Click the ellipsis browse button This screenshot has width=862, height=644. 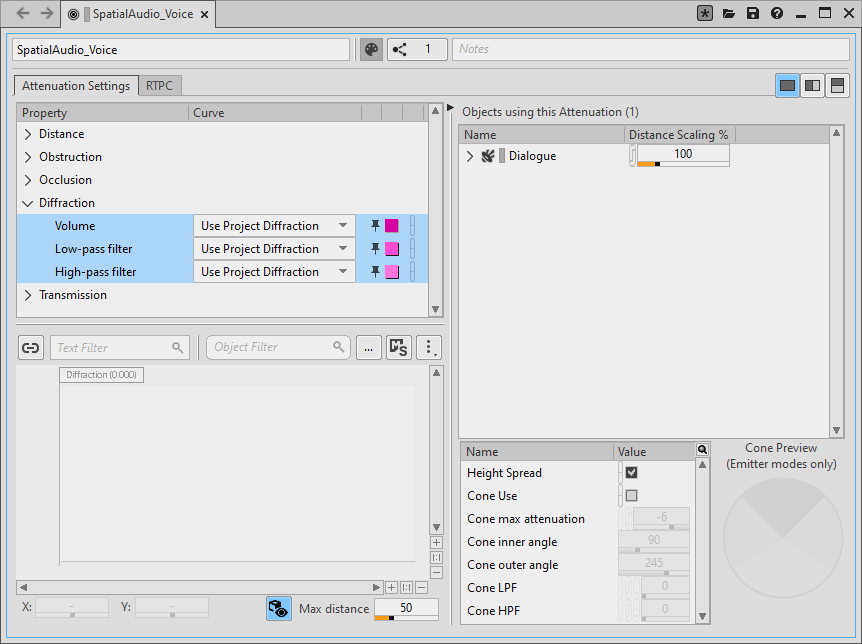pyautogui.click(x=368, y=347)
